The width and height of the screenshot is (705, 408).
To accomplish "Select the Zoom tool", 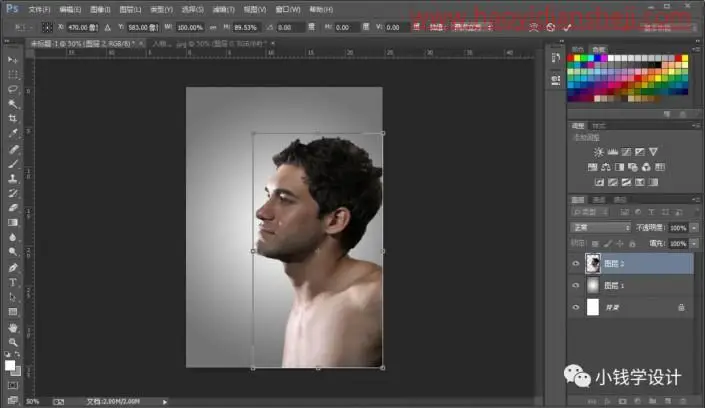I will 13,343.
